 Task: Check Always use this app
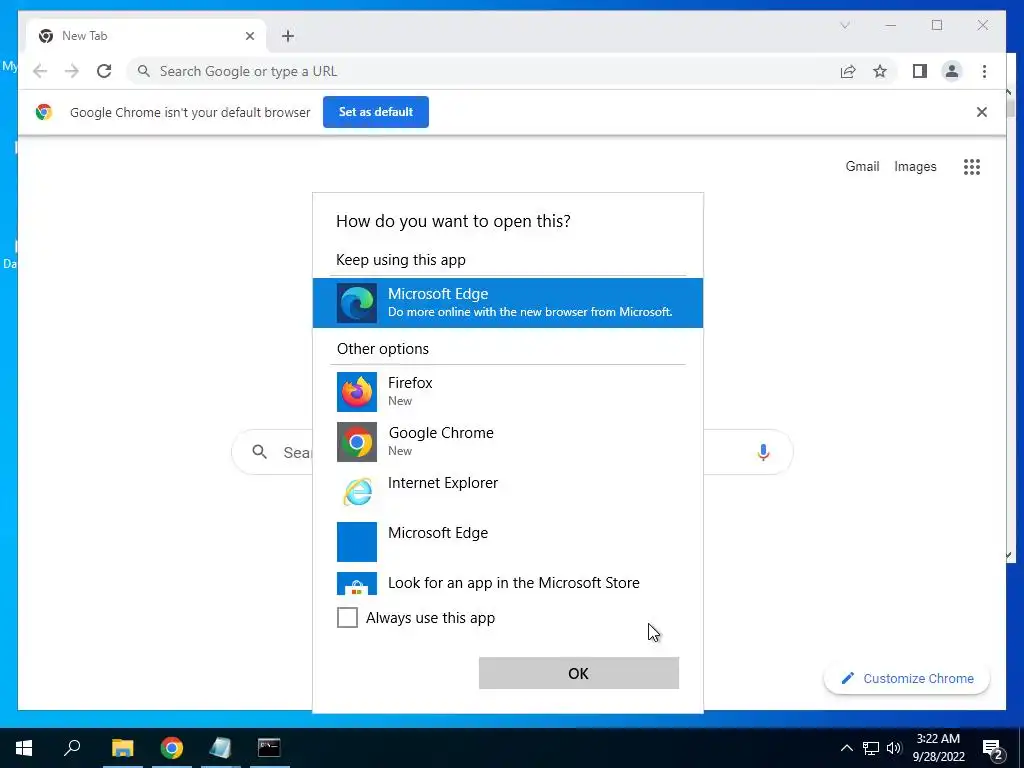(347, 617)
